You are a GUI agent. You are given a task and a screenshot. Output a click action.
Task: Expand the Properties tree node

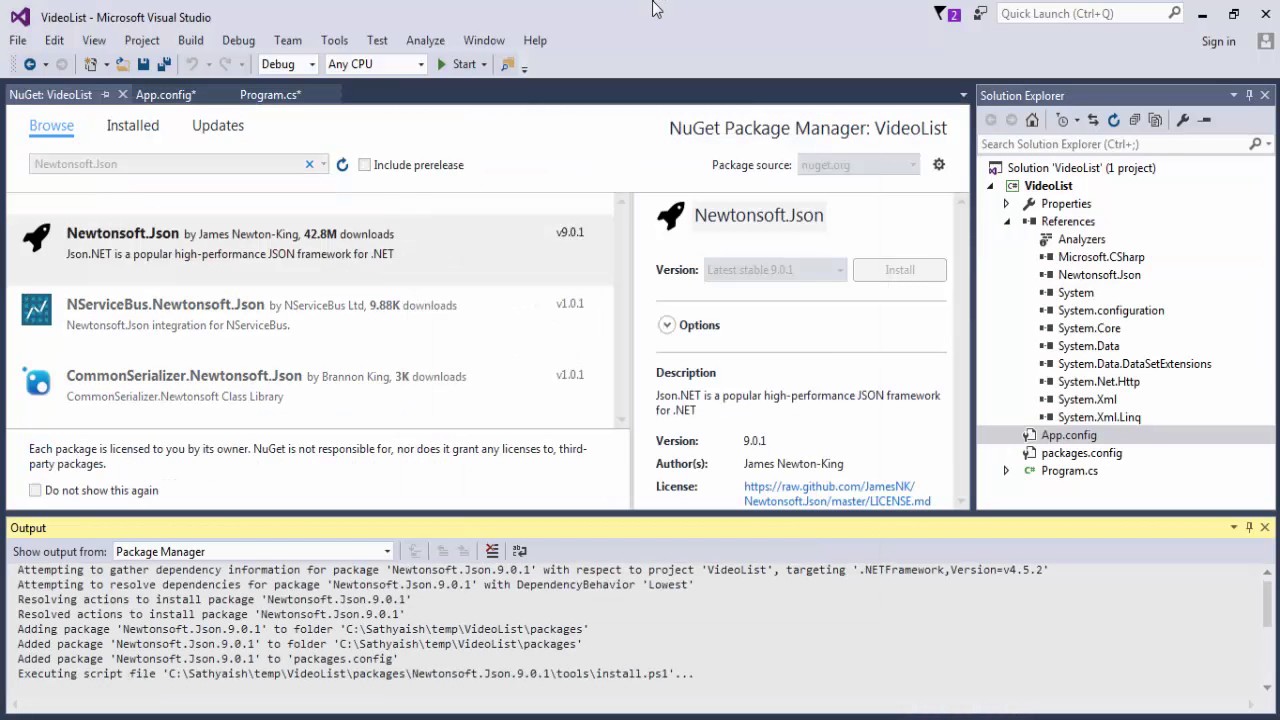coord(1007,204)
